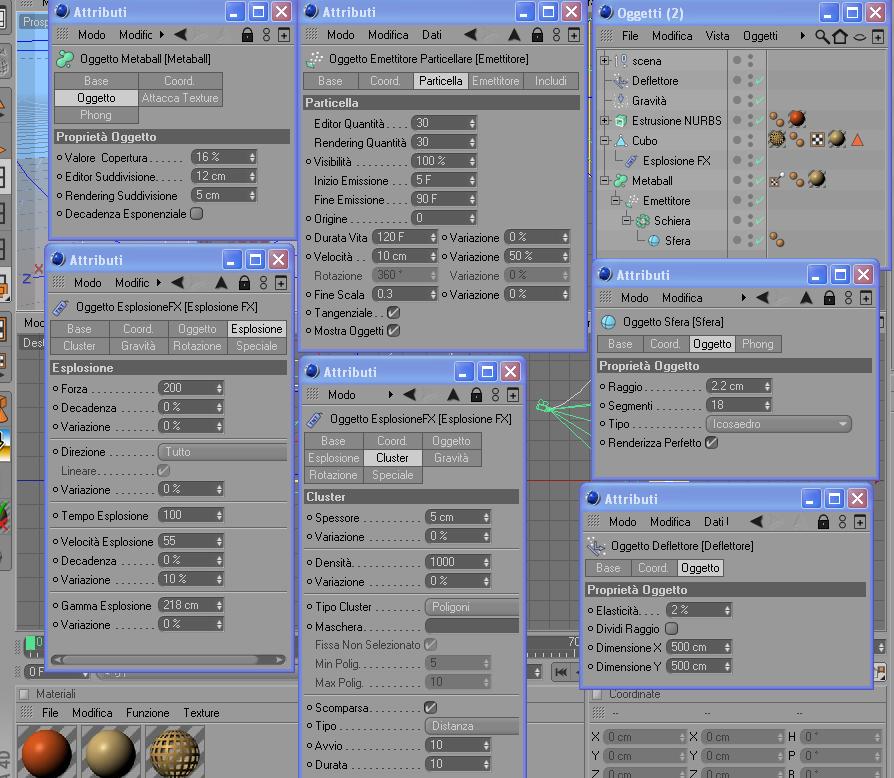The width and height of the screenshot is (894, 778).
Task: Switch to the Emettitore tab
Action: pos(495,81)
